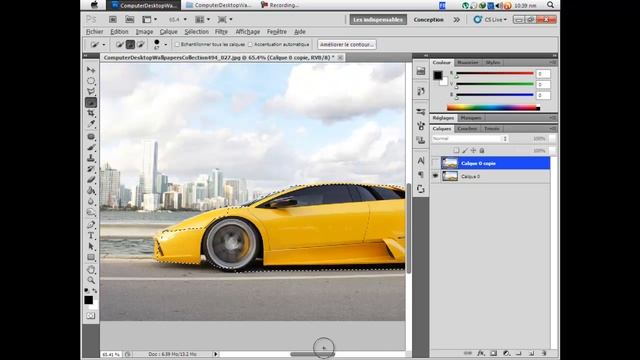Enable Échantillonner tous les calques checkbox

177,44
